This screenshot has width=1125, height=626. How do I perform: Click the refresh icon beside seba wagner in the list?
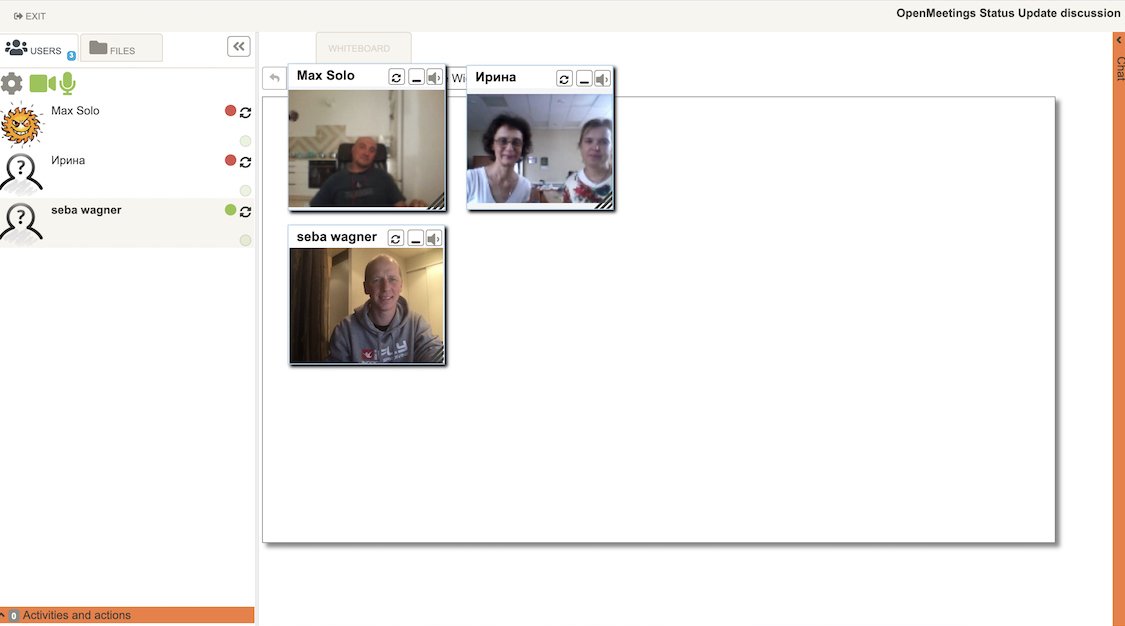click(245, 211)
